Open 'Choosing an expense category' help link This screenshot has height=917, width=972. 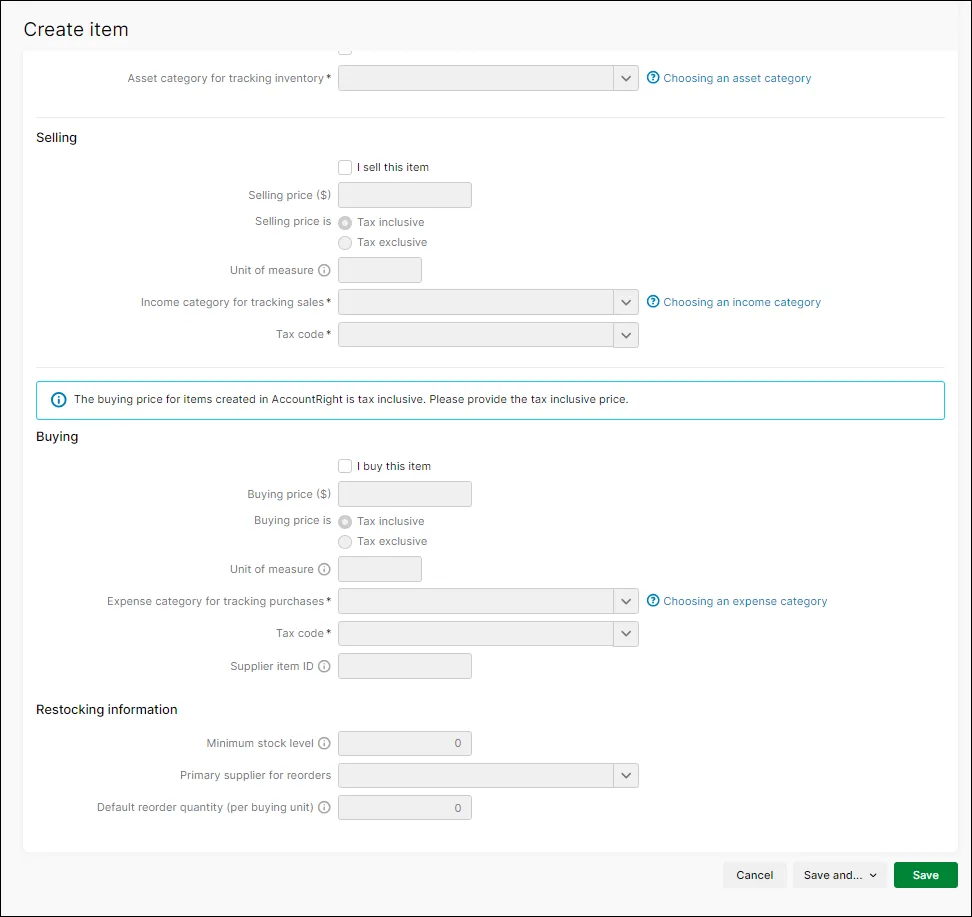coord(745,602)
